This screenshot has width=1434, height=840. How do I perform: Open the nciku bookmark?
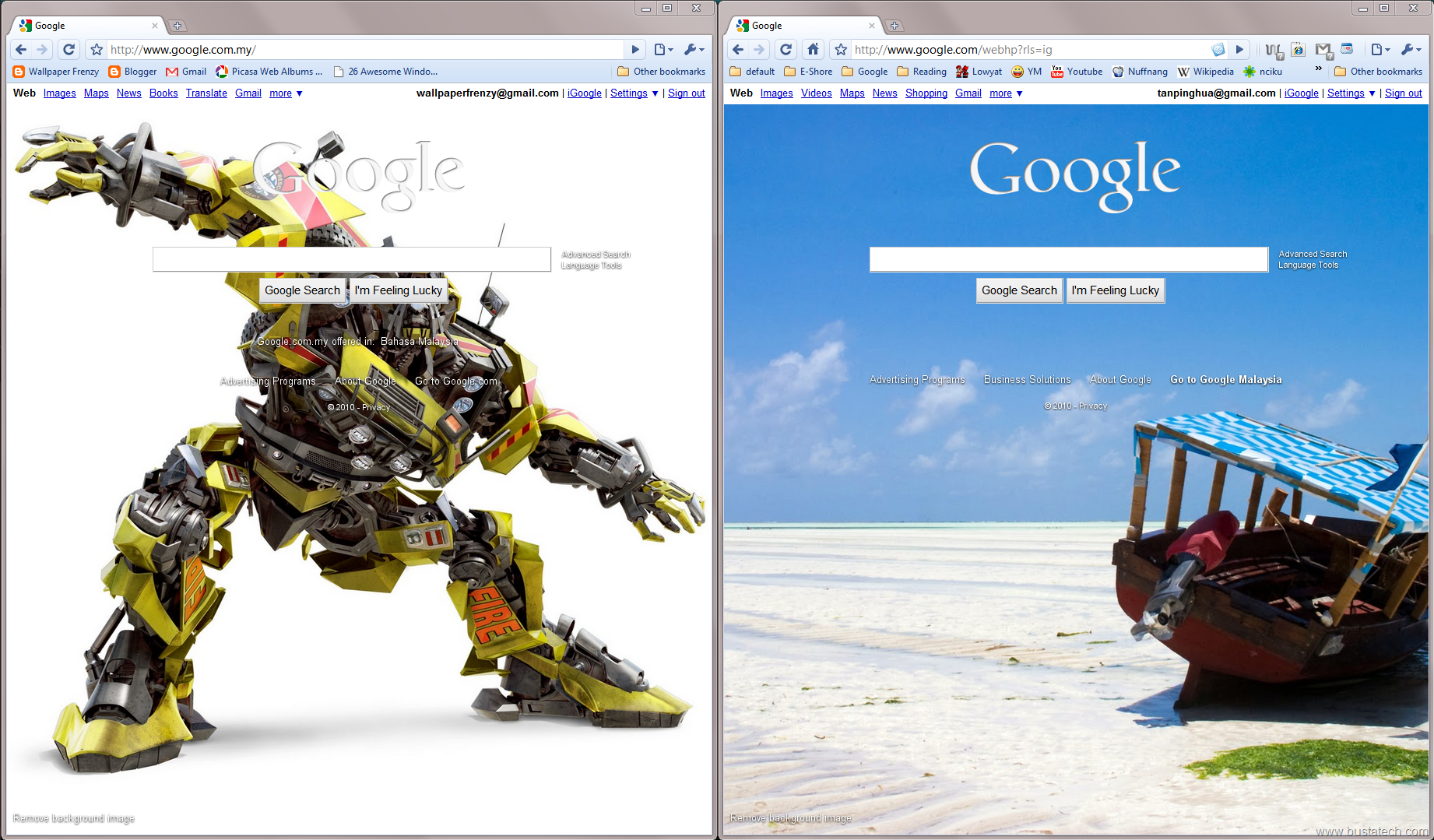(1263, 72)
